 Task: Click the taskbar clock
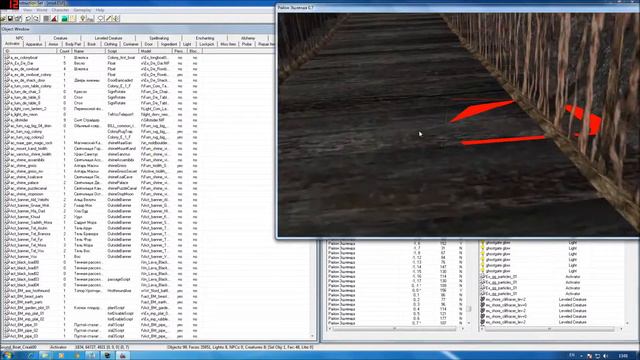(x=623, y=356)
